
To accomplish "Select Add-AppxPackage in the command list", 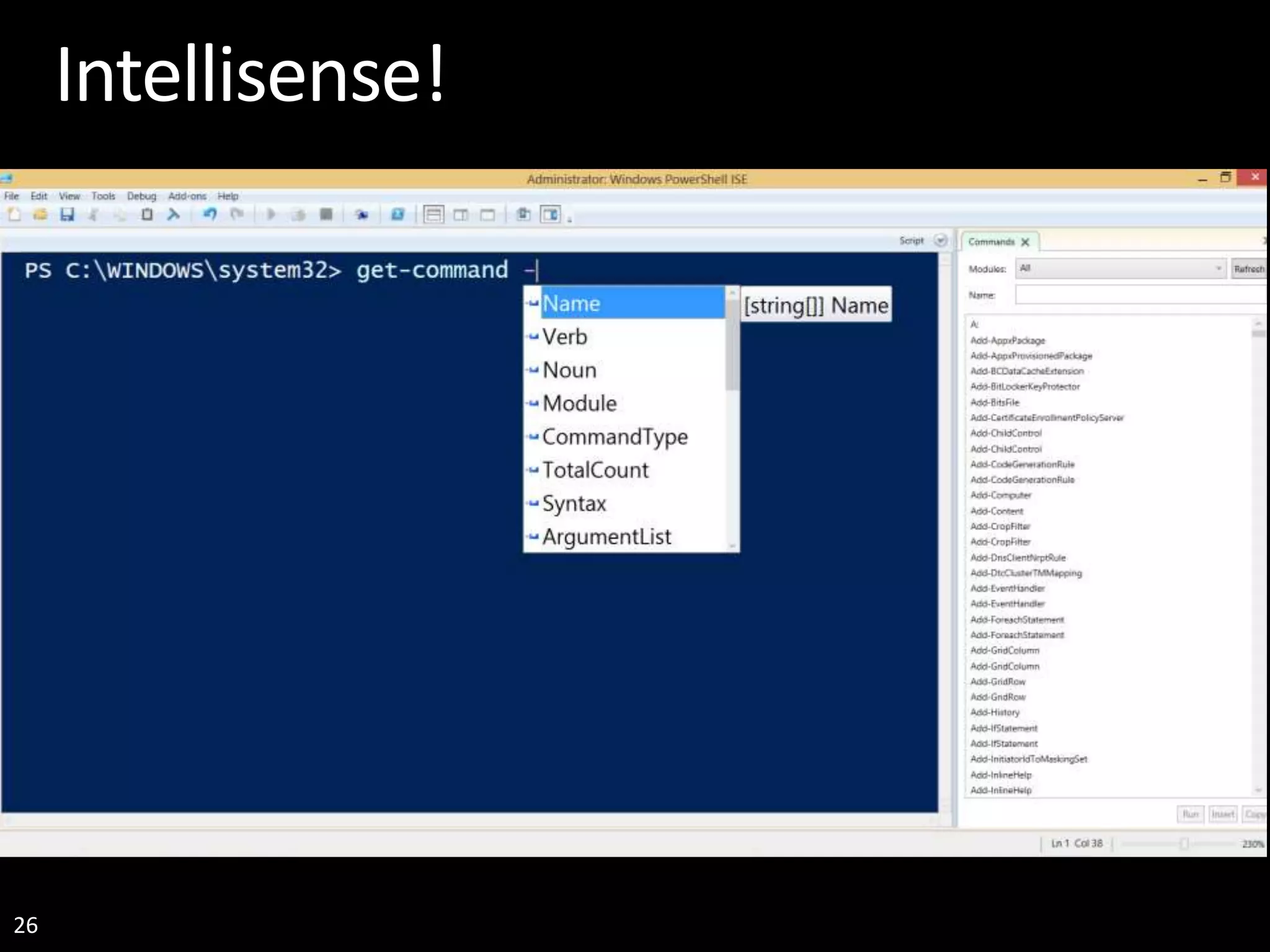I will [x=1008, y=340].
